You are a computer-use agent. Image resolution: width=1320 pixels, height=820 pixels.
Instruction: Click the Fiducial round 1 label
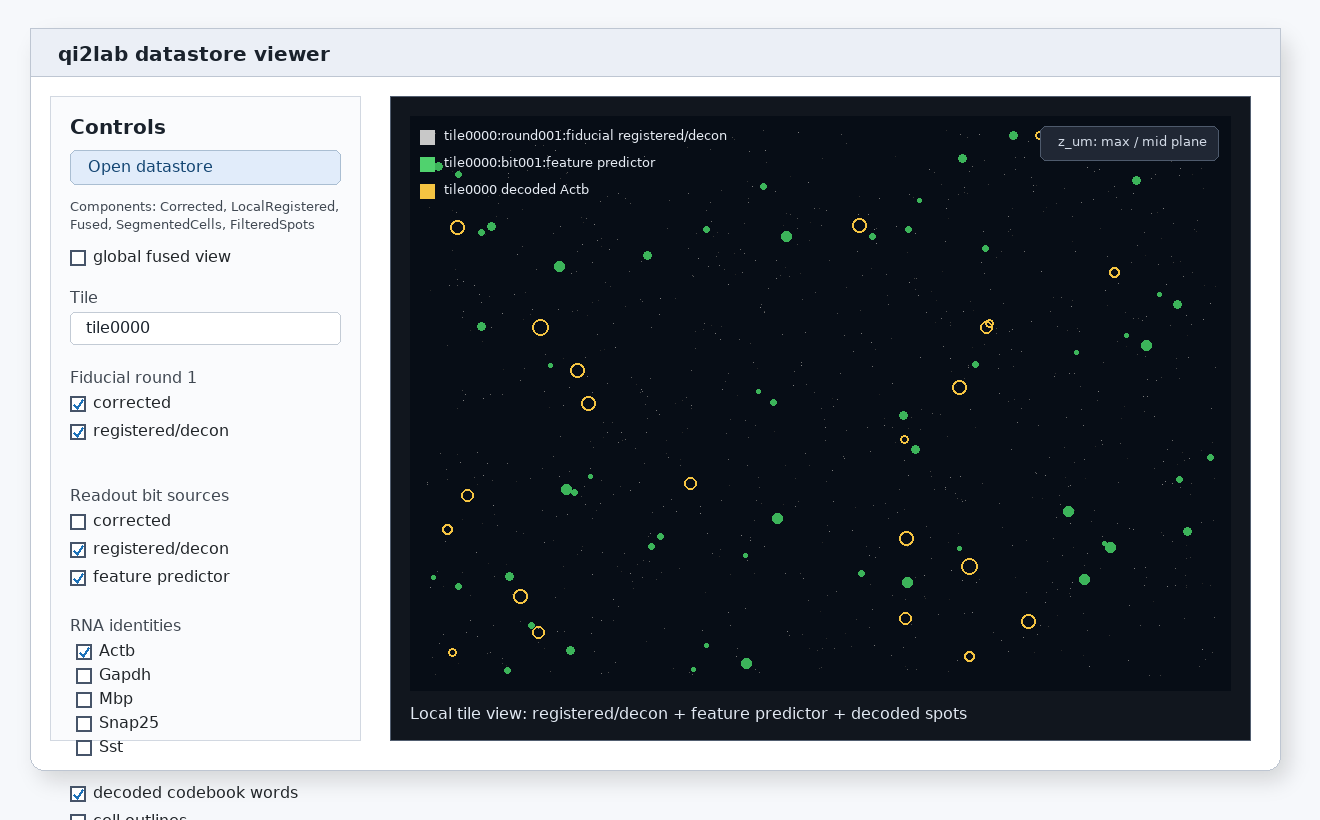pyautogui.click(x=133, y=378)
